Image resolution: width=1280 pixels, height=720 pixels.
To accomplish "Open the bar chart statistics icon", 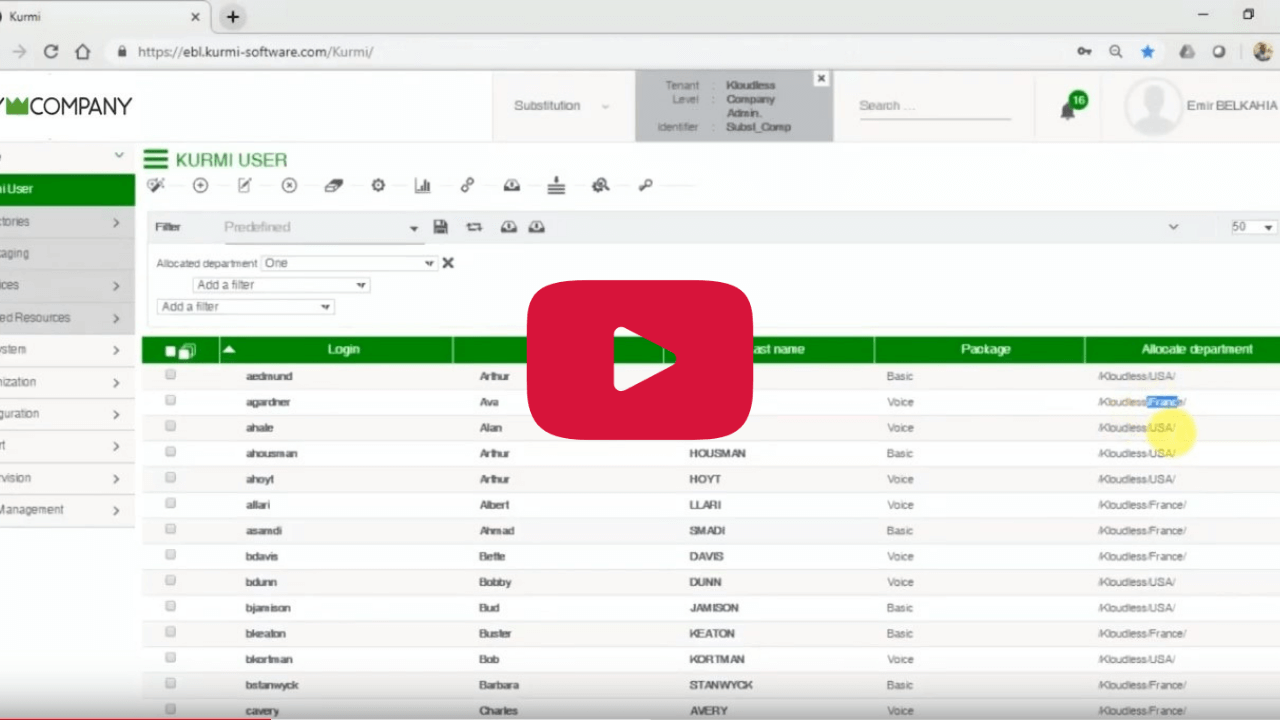I will [x=422, y=185].
